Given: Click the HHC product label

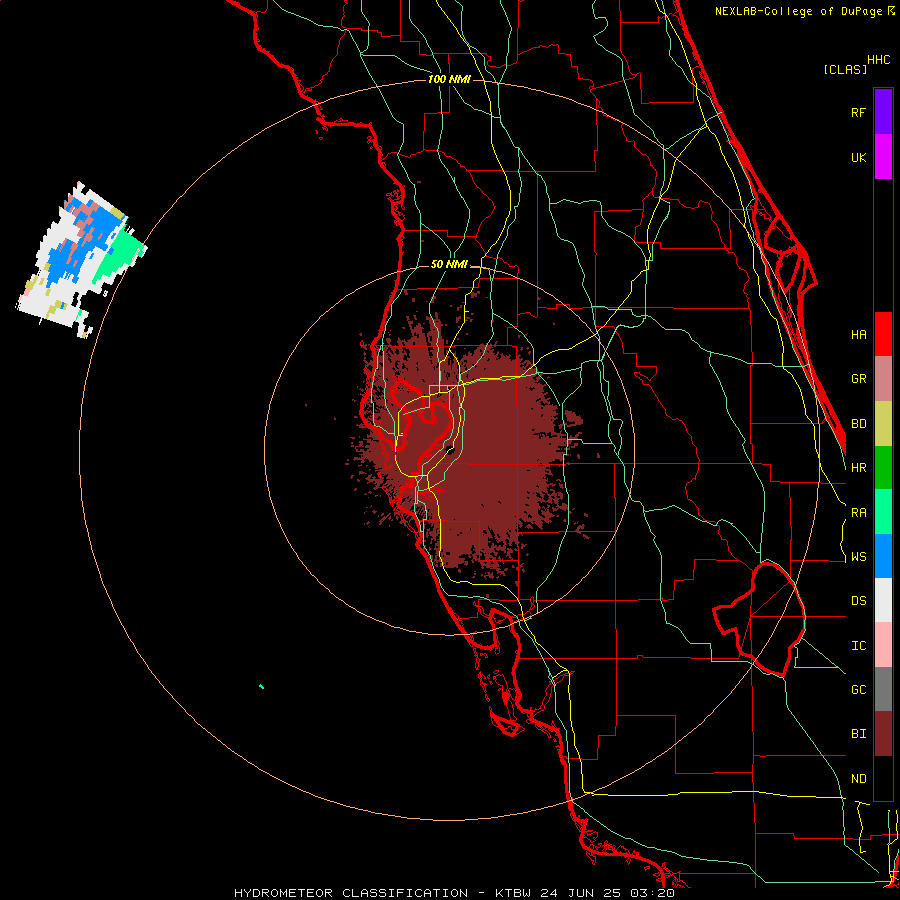Looking at the screenshot, I should point(878,60).
